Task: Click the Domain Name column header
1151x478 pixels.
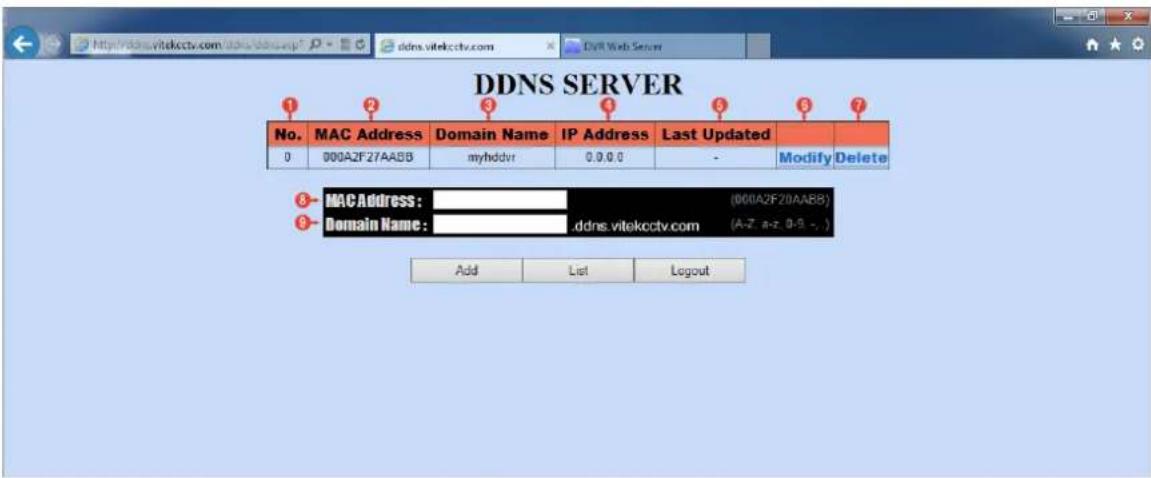Action: point(492,135)
